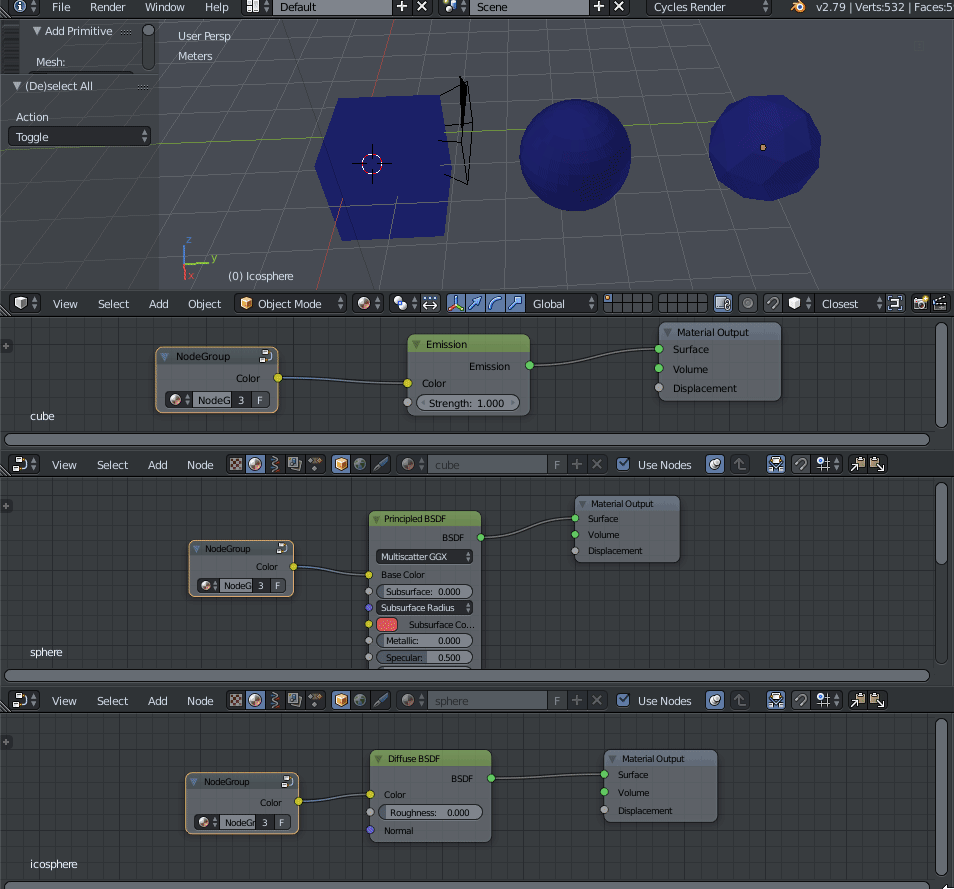This screenshot has width=954, height=889.
Task: Click the OpenGL render animation clapper icon
Action: coord(940,303)
